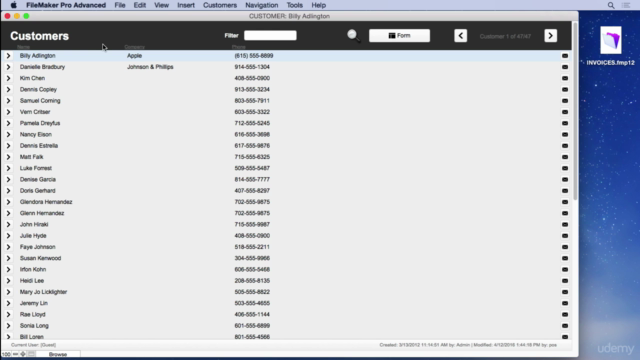Click the vertical scrollbar of customer list
Screen dimensions: 640x360
tap(575, 110)
